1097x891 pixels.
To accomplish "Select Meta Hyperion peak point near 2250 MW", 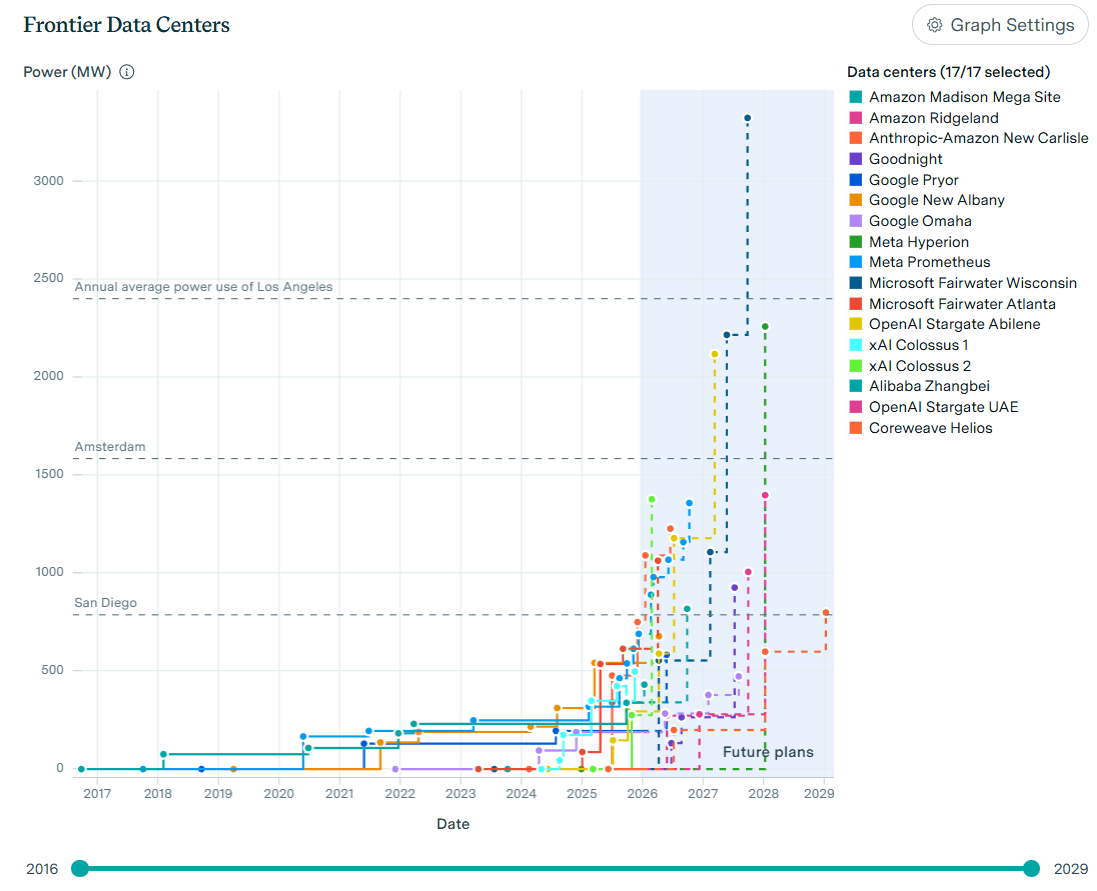I will [x=765, y=327].
